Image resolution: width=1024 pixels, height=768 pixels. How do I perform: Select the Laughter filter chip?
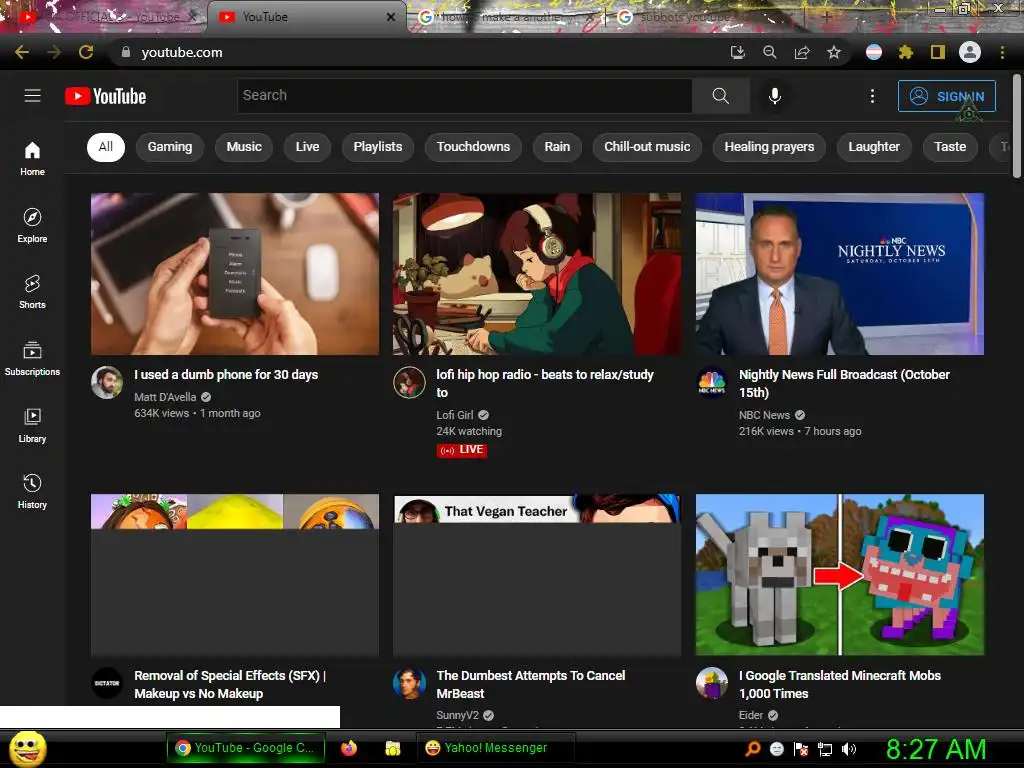point(874,147)
